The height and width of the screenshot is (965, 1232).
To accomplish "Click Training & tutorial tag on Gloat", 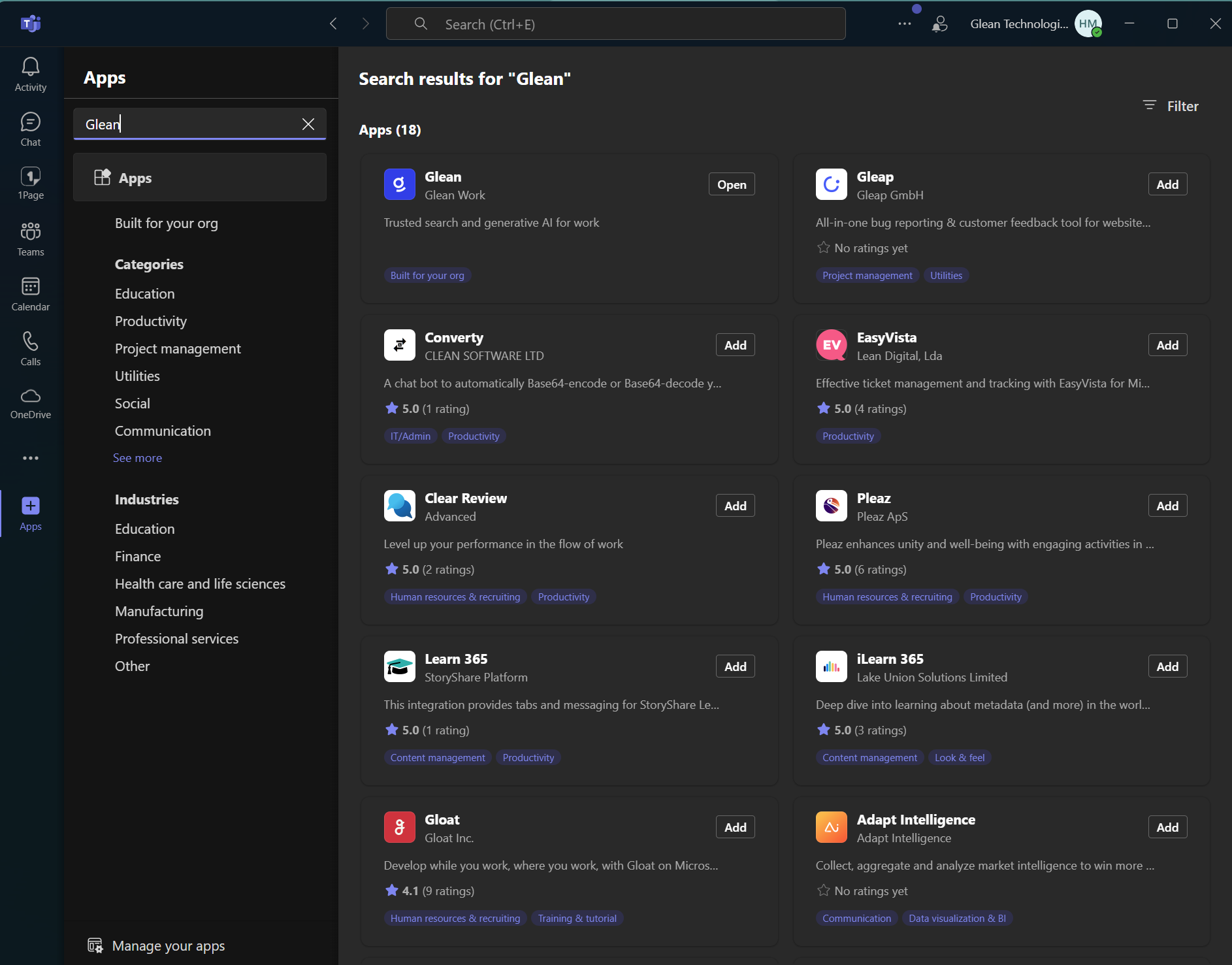I will [577, 919].
